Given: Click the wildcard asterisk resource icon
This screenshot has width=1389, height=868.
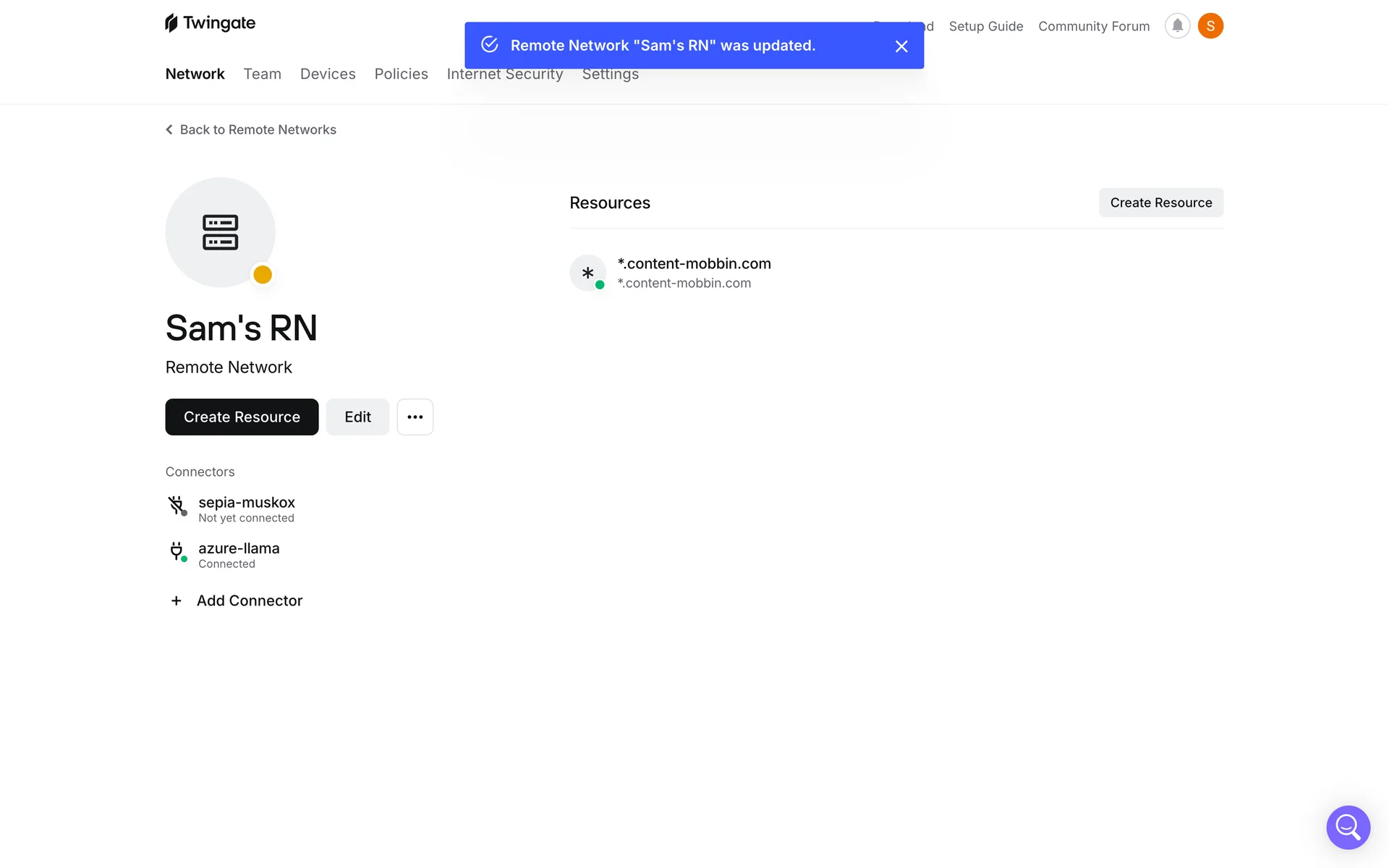Looking at the screenshot, I should [587, 273].
